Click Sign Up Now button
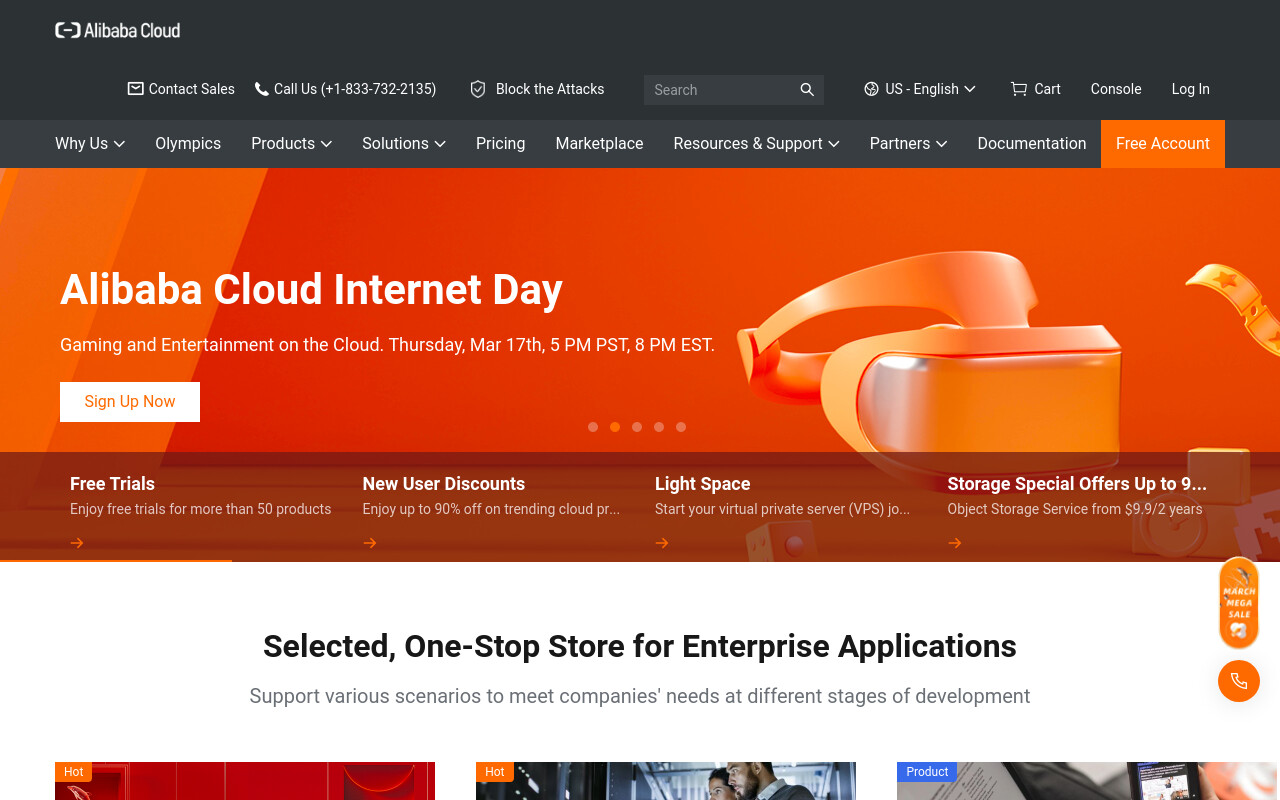The width and height of the screenshot is (1280, 800). point(130,402)
